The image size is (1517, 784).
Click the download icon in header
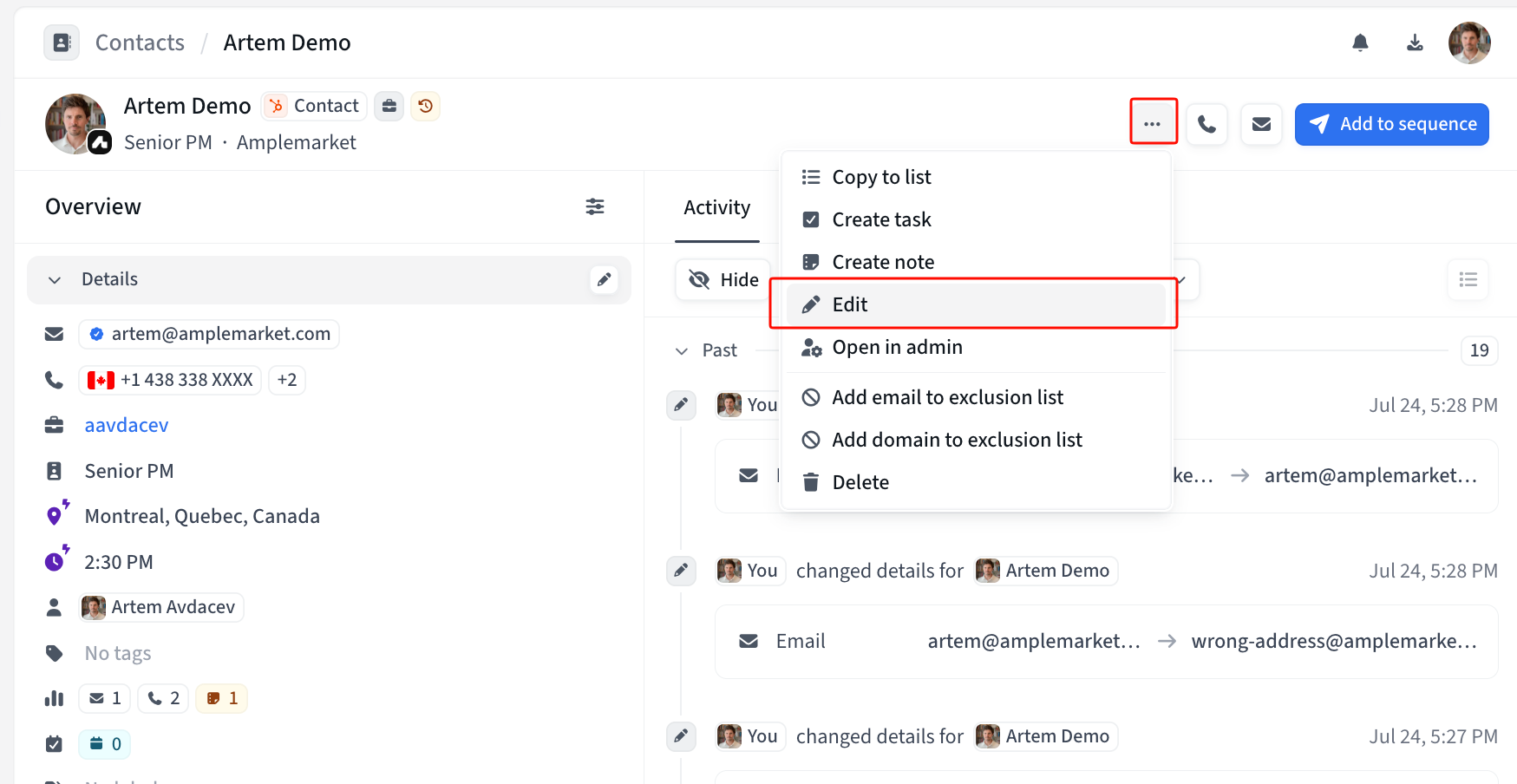[1415, 42]
